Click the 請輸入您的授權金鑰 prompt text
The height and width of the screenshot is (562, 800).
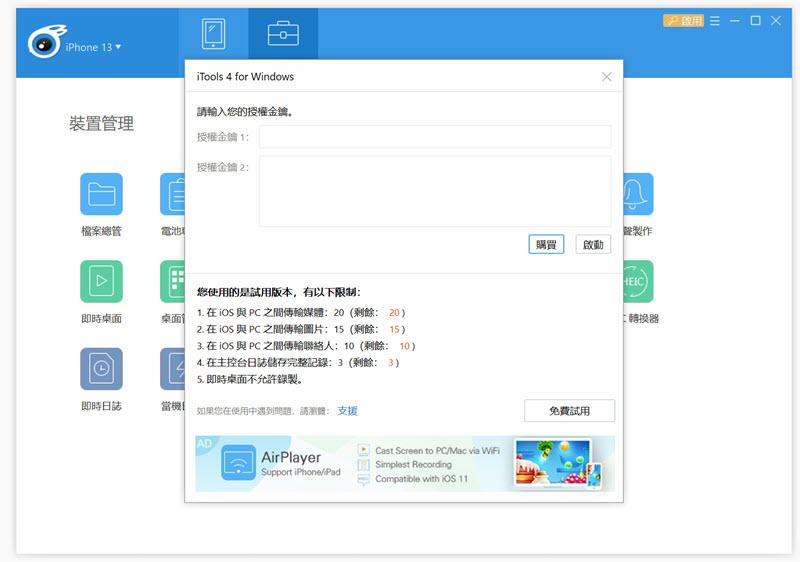coord(245,112)
